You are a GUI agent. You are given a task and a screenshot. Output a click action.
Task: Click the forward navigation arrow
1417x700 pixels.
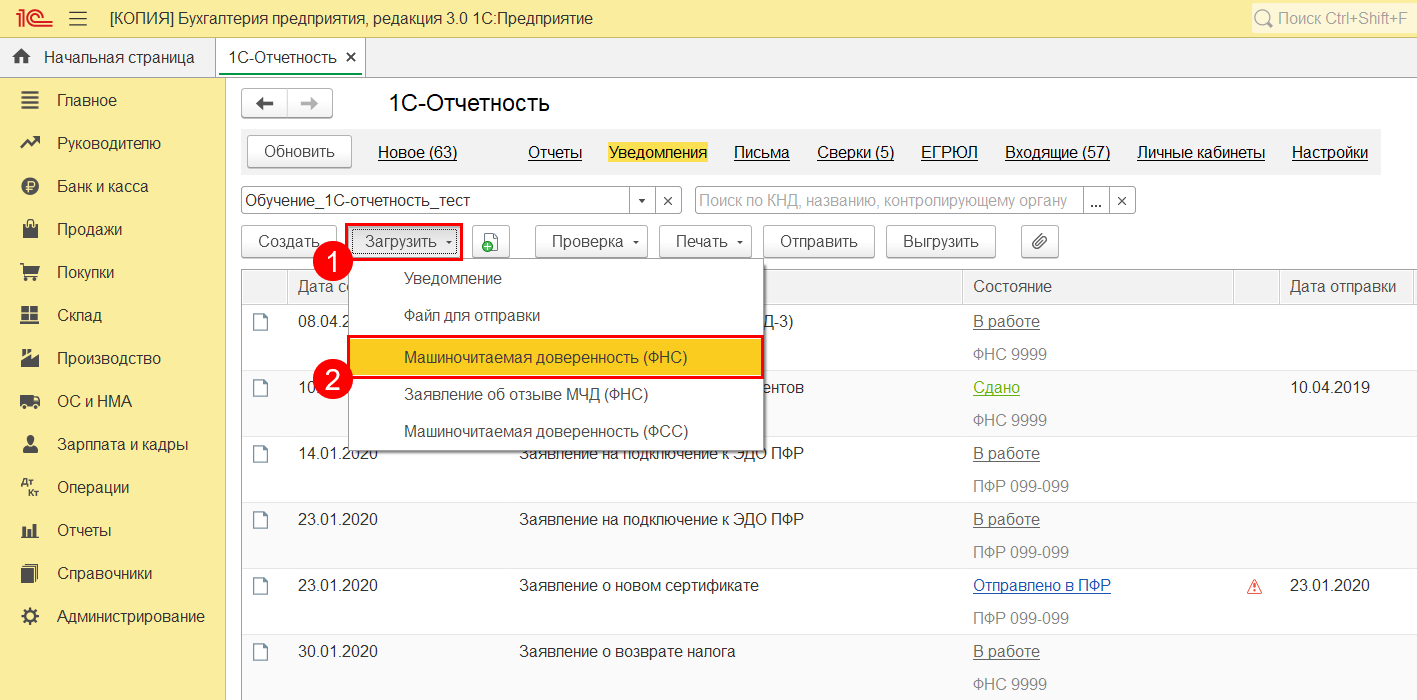coord(310,103)
